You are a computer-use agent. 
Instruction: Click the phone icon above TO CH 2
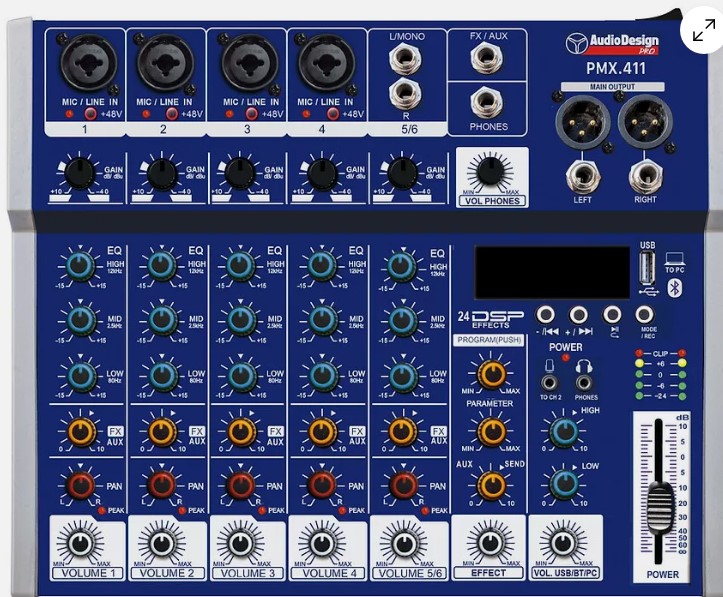[549, 366]
